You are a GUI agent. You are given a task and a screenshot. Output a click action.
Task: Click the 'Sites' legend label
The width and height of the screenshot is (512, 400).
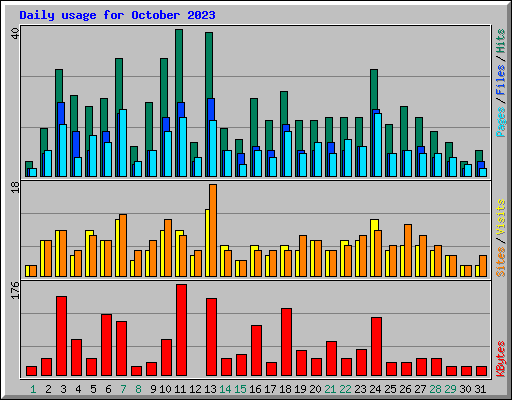coord(501,262)
